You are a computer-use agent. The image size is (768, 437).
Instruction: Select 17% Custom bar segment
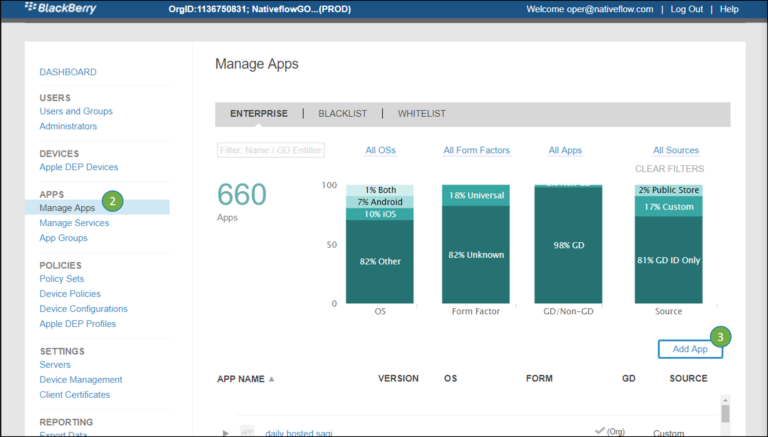click(x=669, y=207)
